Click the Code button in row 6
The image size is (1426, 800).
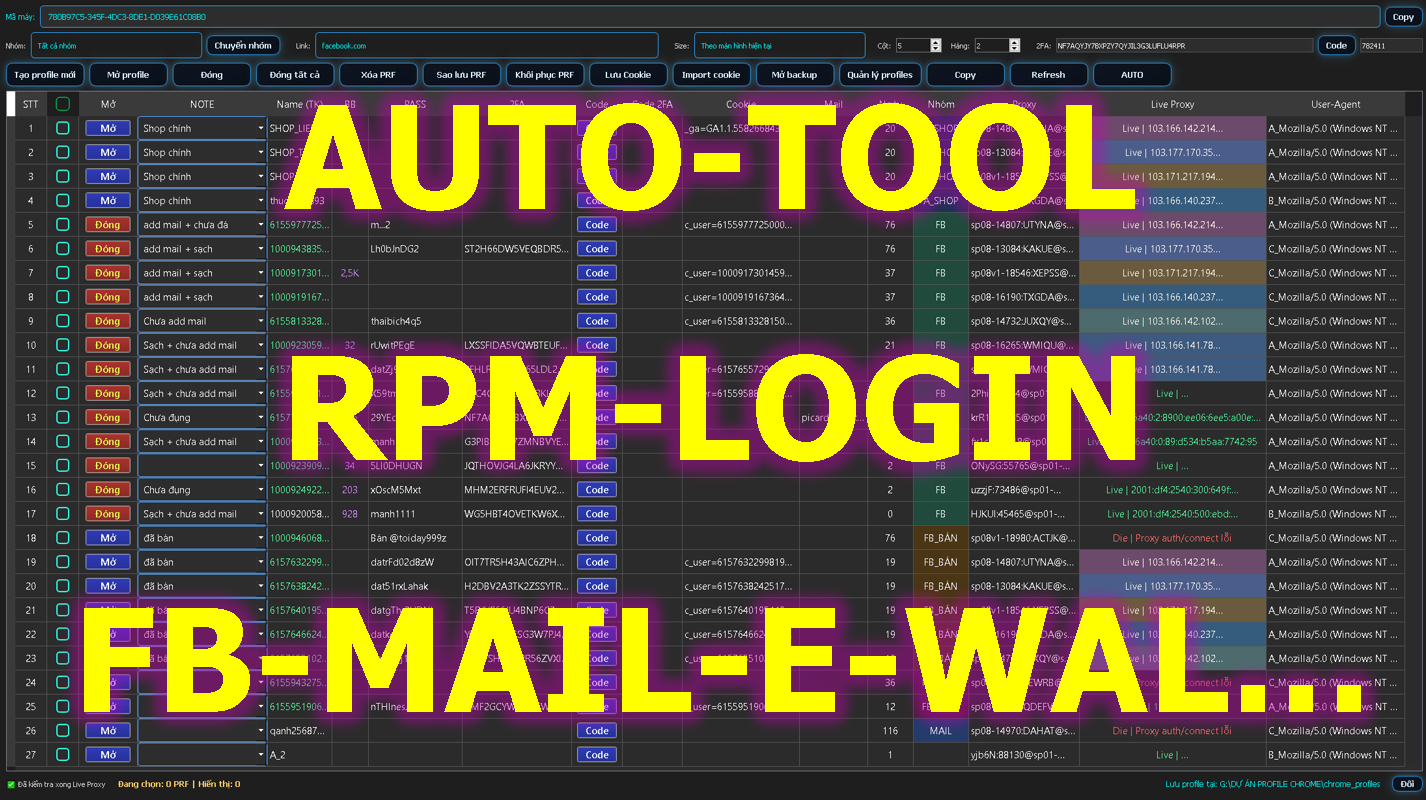click(597, 248)
